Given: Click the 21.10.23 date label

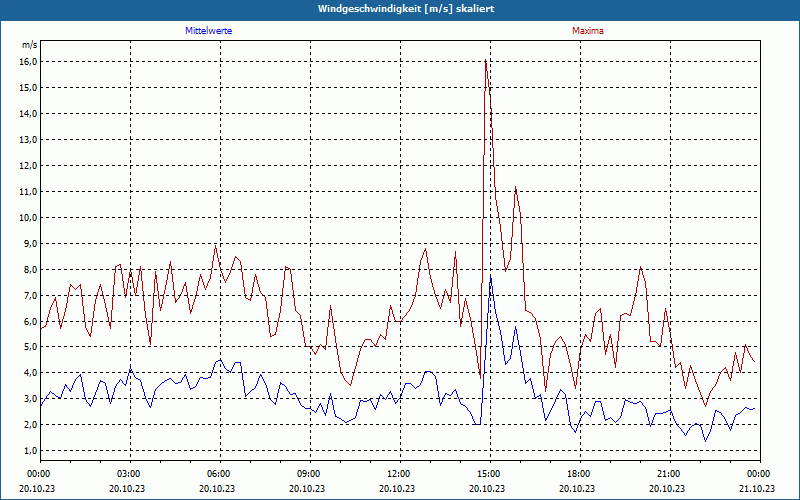Looking at the screenshot, I should point(757,488).
